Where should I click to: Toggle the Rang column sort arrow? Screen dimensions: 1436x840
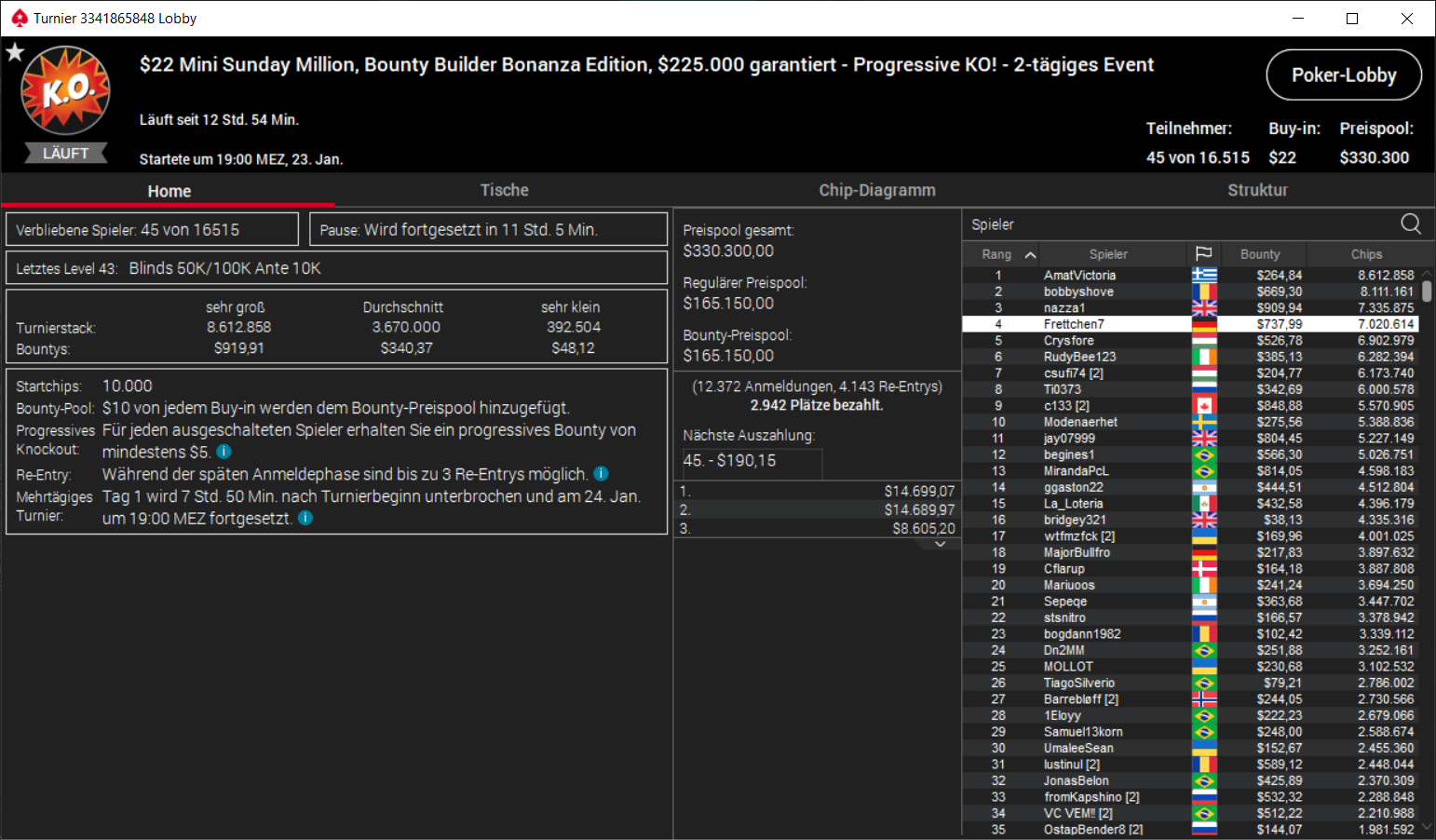(1030, 254)
